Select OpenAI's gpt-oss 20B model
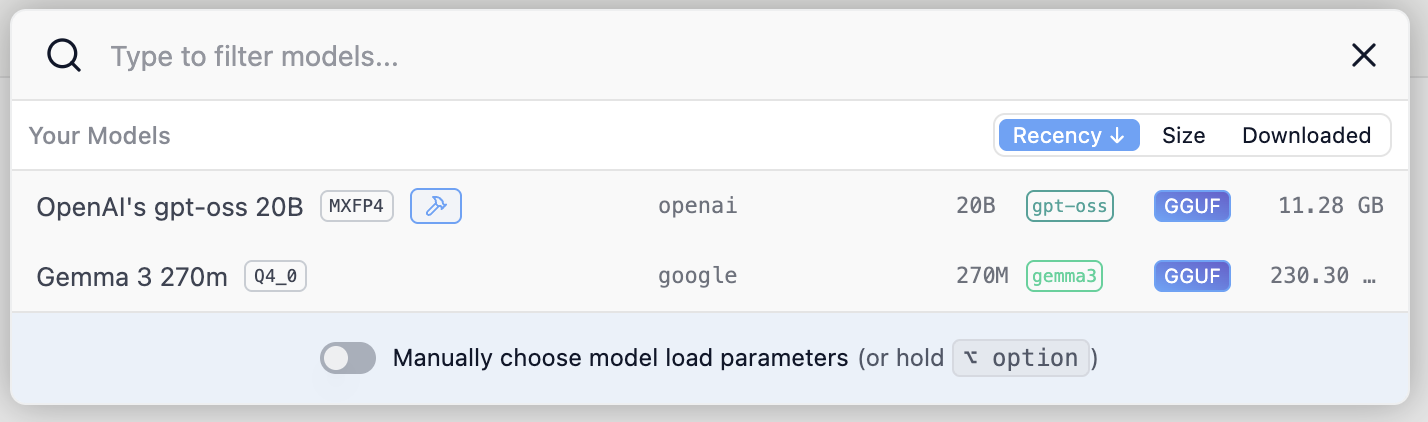The image size is (1428, 422). [169, 207]
